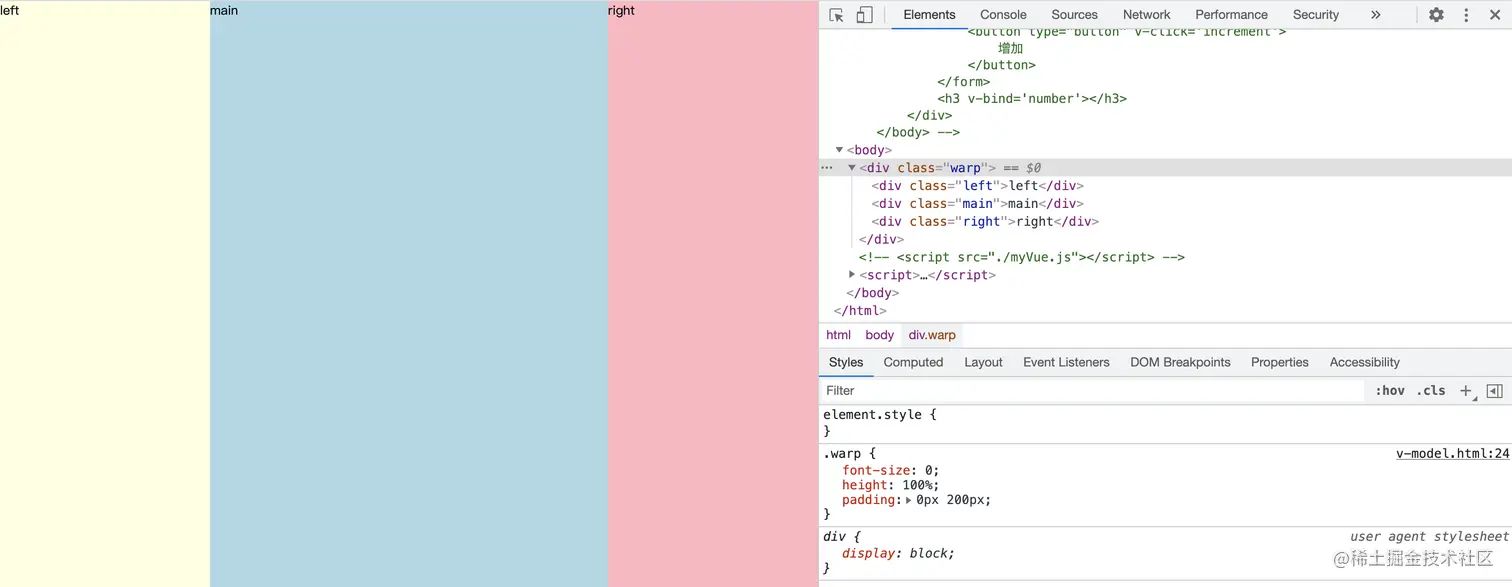1512x587 pixels.
Task: Close the DevTools panel
Action: [1495, 15]
